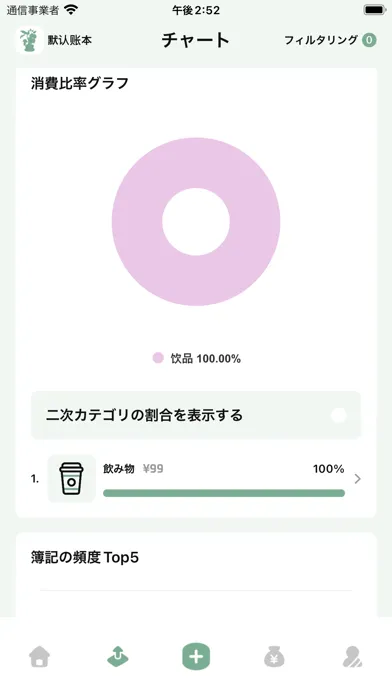Screen dimensions: 392x696
Task: Open the フィルタリング filter option
Action: tap(321, 40)
